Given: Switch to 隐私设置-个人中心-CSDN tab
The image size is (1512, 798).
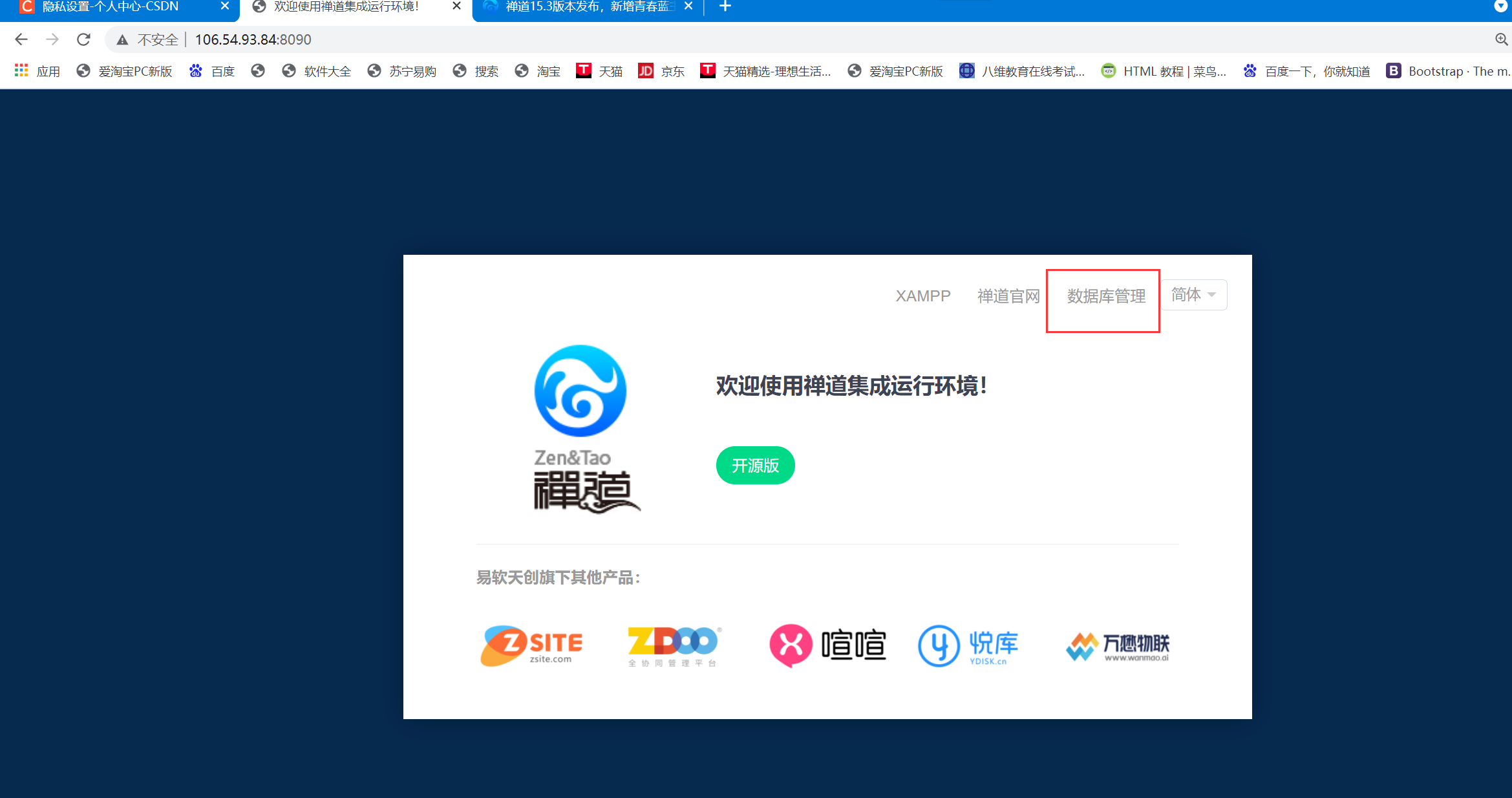Looking at the screenshot, I should (x=110, y=6).
